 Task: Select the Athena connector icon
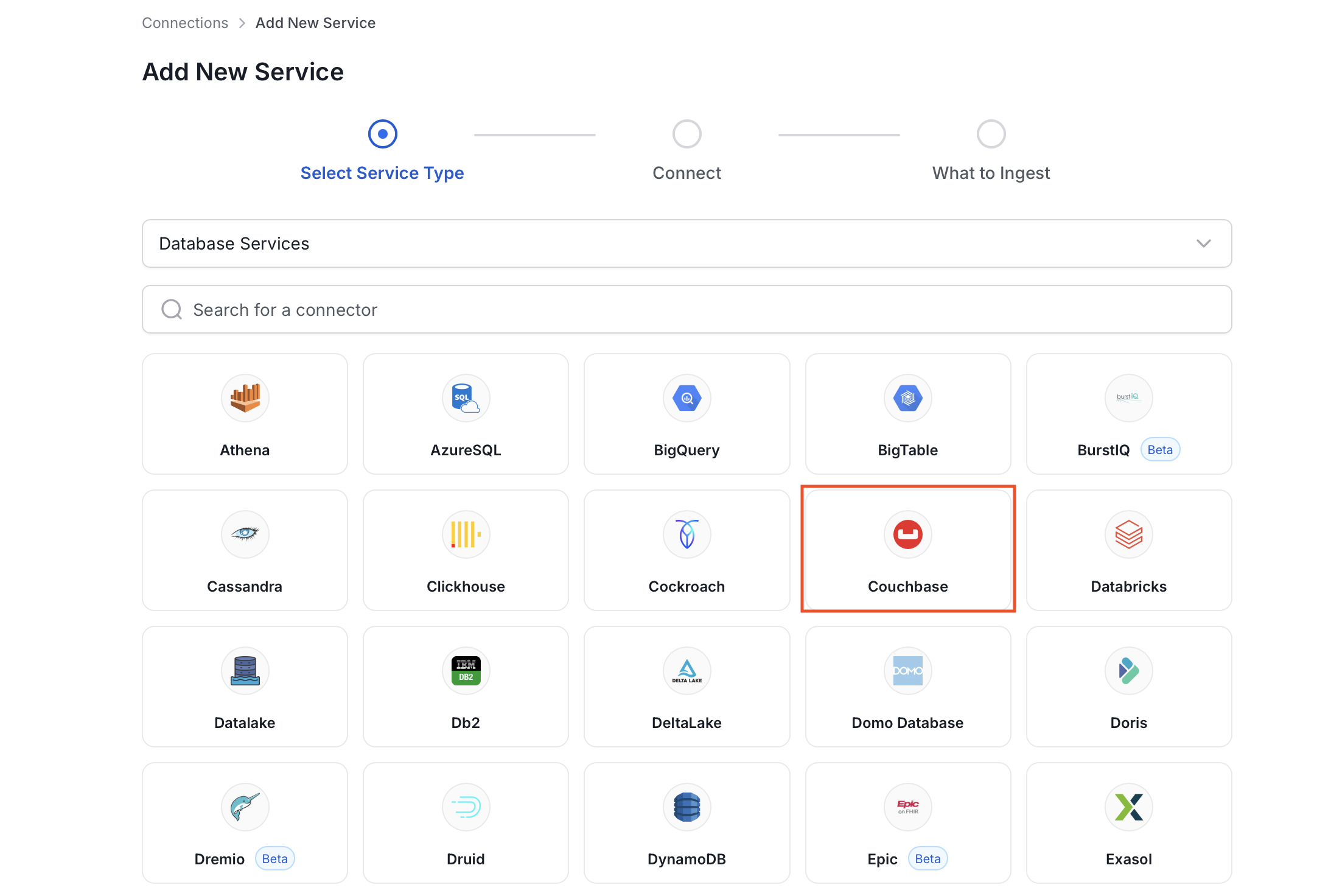coord(245,398)
